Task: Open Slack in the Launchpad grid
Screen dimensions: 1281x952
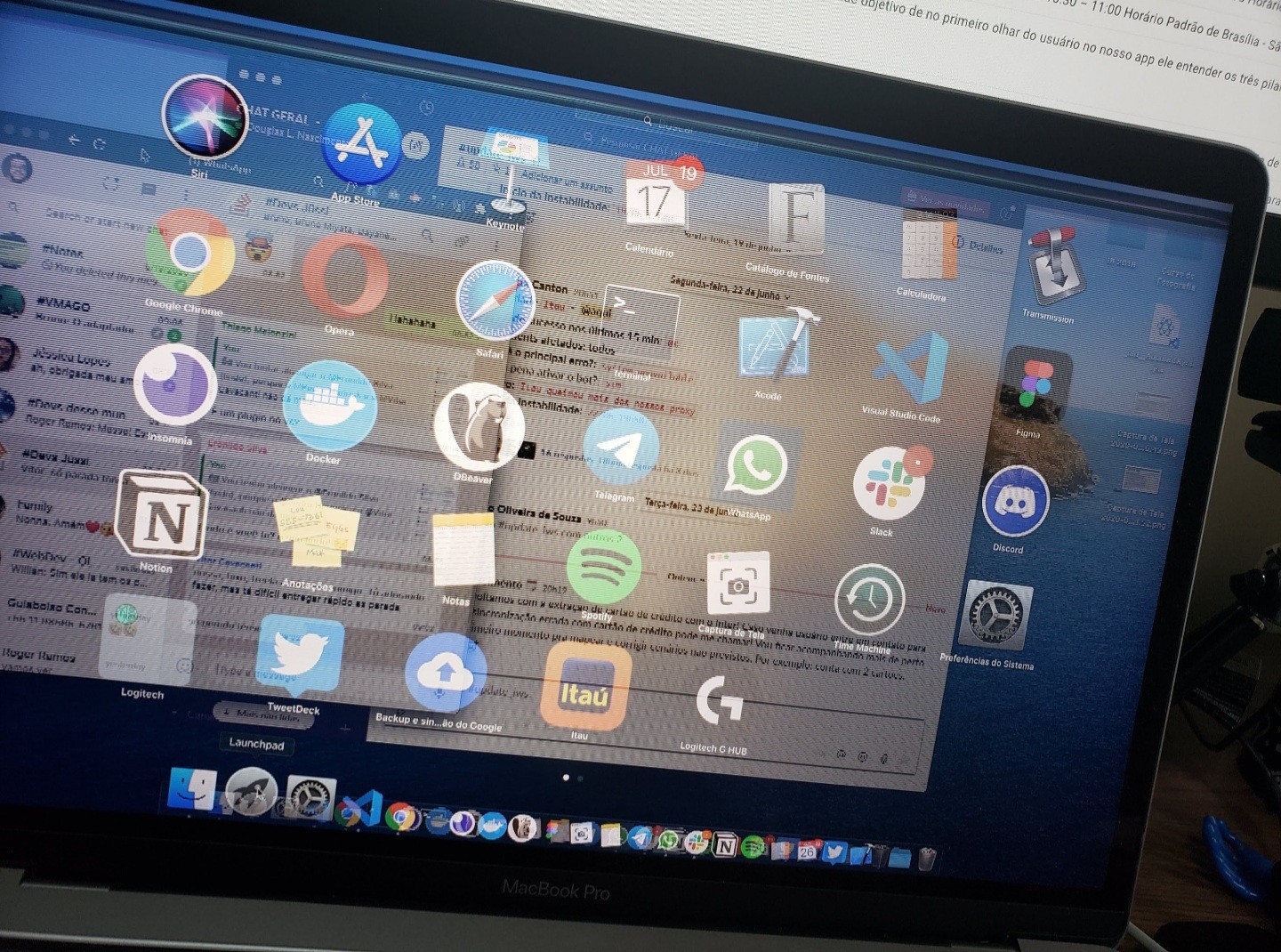Action: 889,483
